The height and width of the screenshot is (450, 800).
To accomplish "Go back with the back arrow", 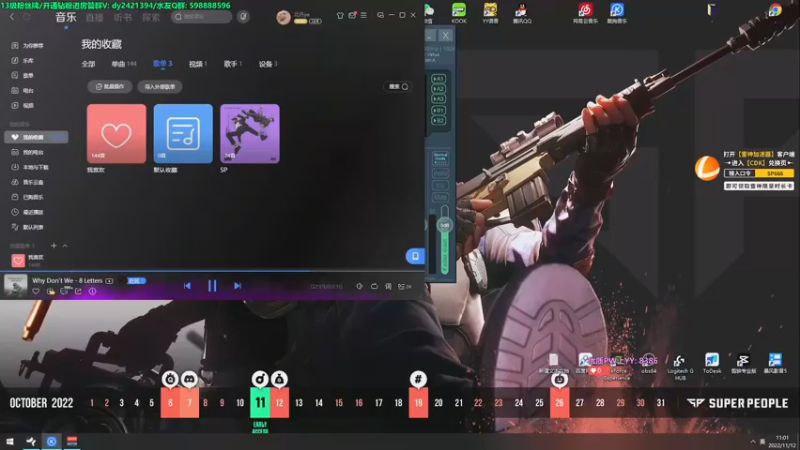I will pyautogui.click(x=12, y=17).
